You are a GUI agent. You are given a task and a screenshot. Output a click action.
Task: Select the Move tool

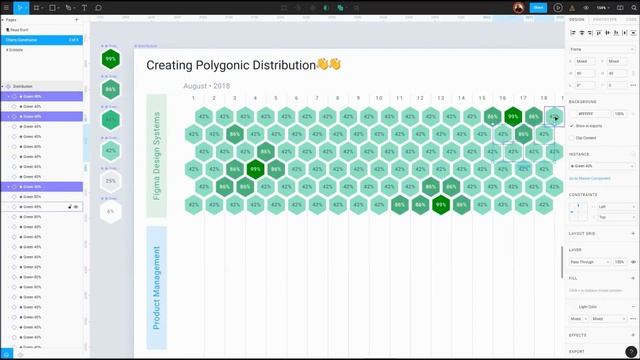pos(19,7)
